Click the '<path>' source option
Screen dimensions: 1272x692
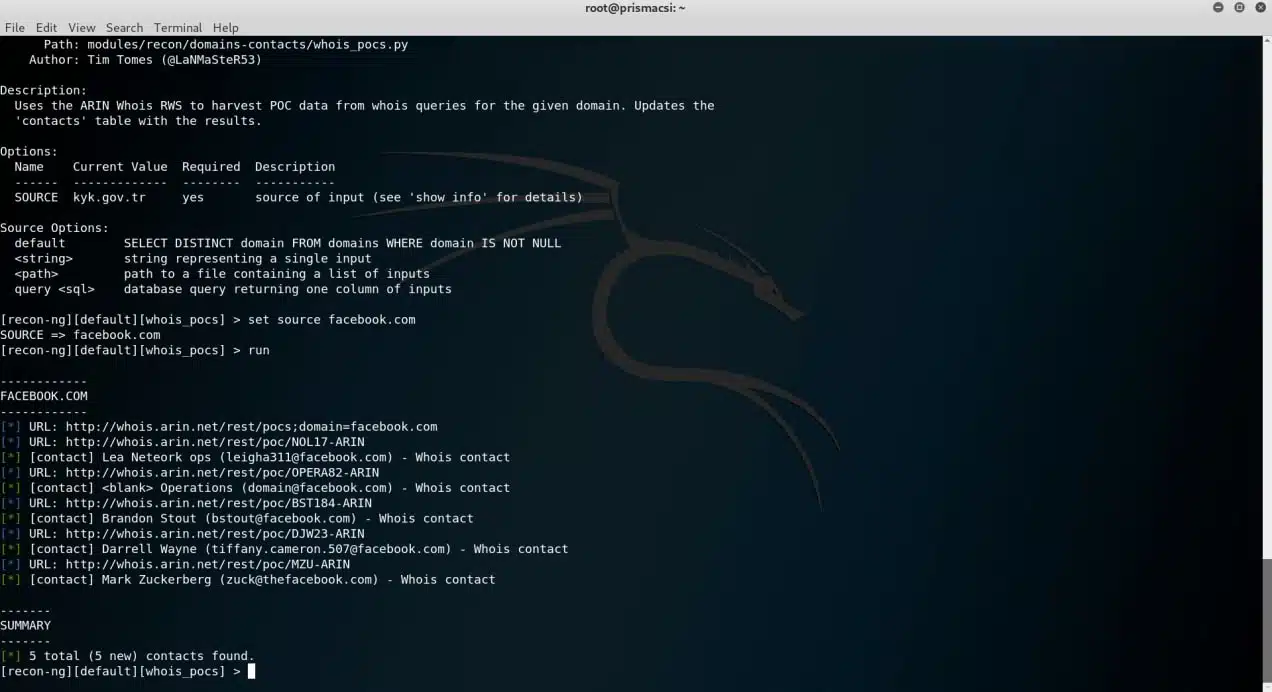pos(36,274)
